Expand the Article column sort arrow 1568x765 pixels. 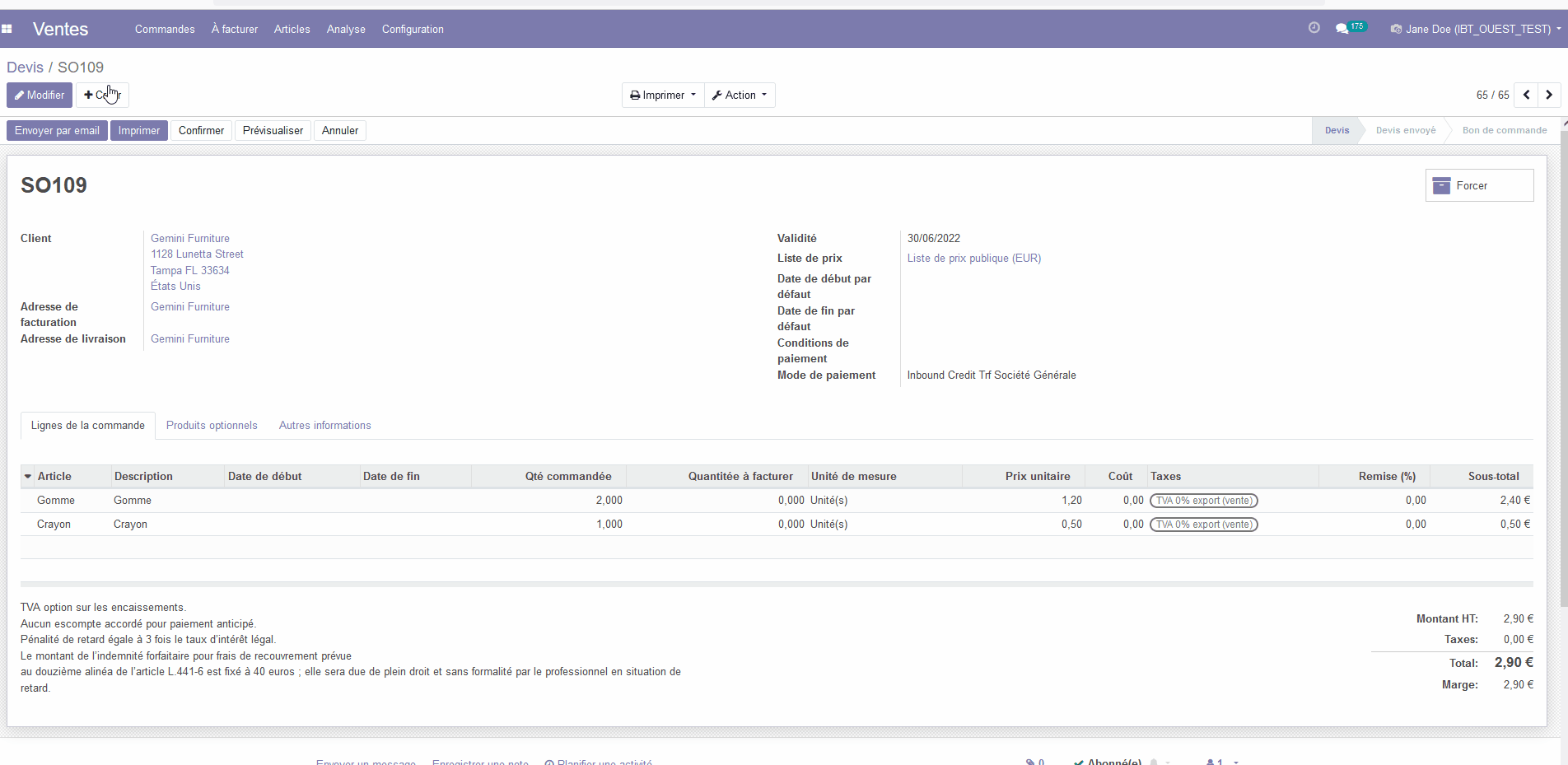pyautogui.click(x=27, y=476)
